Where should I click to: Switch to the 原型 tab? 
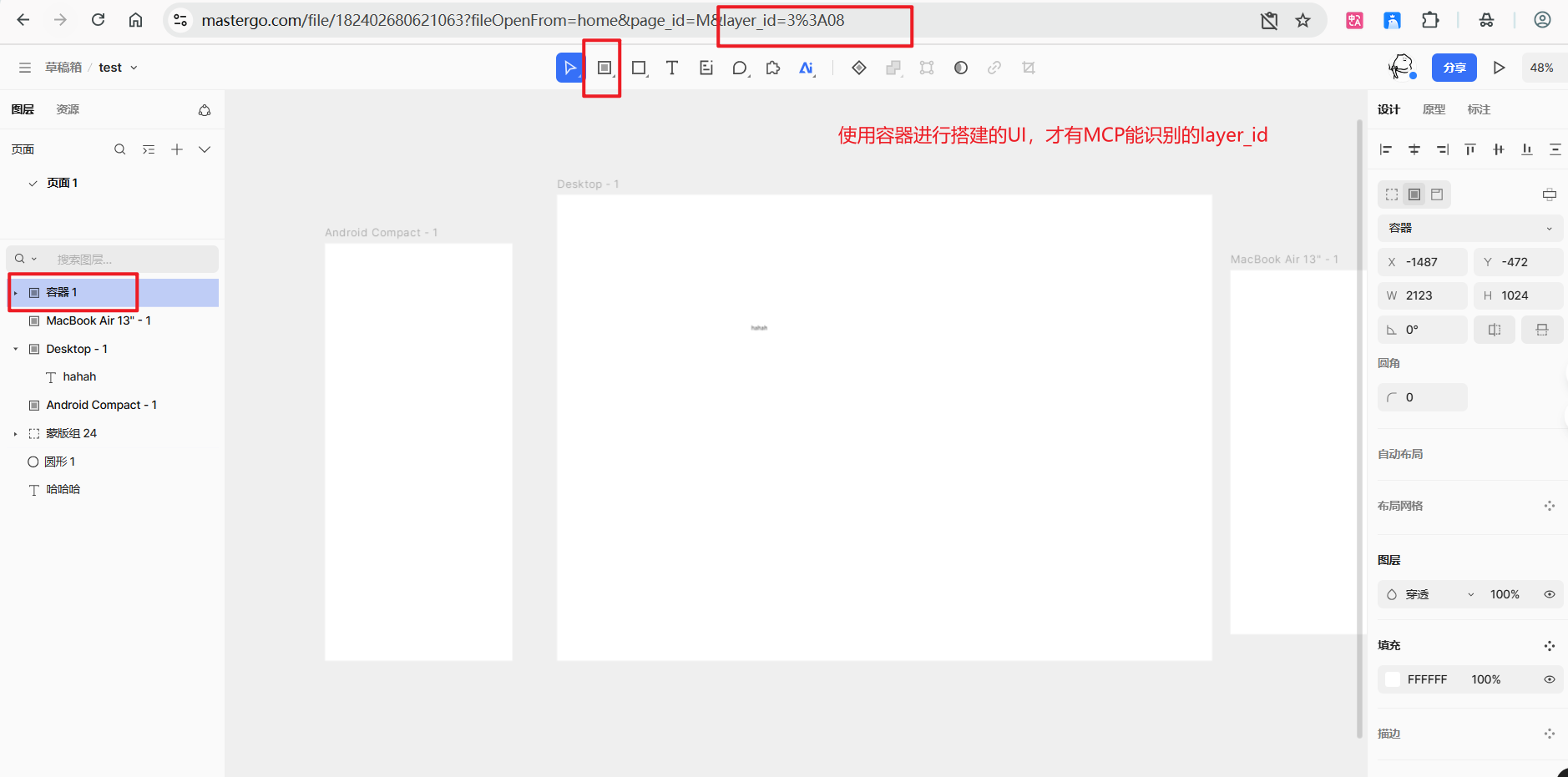[x=1434, y=109]
